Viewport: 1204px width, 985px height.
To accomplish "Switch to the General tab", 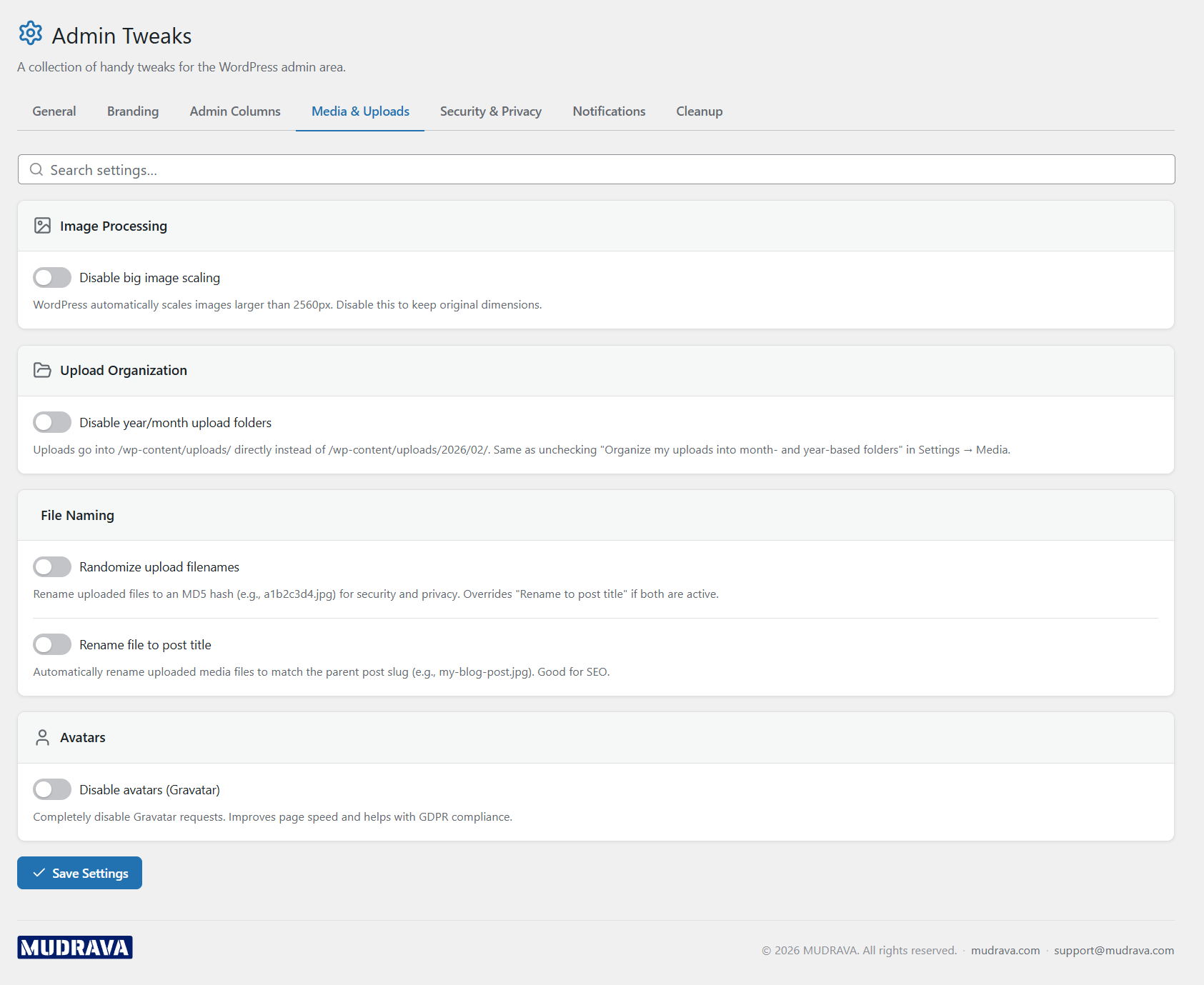I will point(54,111).
